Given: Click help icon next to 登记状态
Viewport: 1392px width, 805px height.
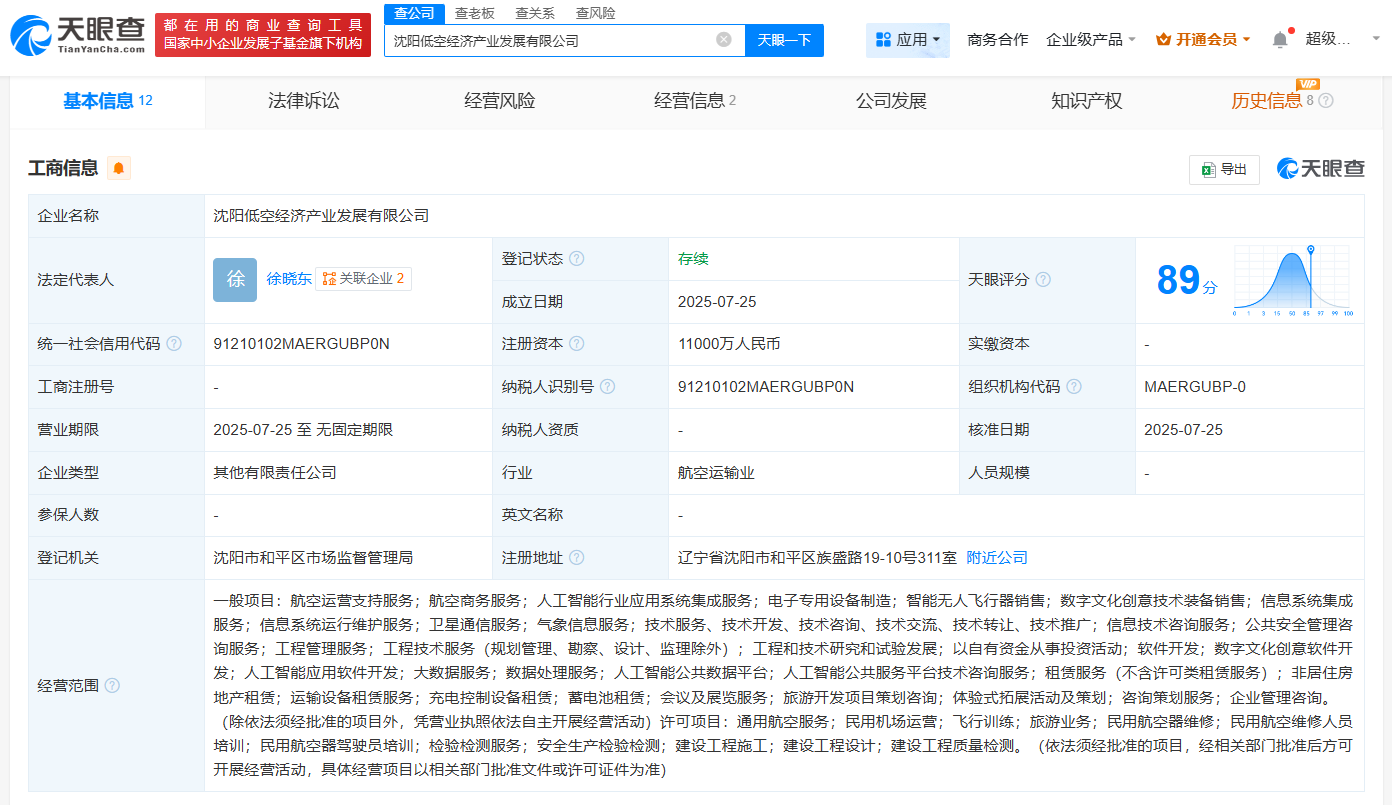Looking at the screenshot, I should (577, 259).
